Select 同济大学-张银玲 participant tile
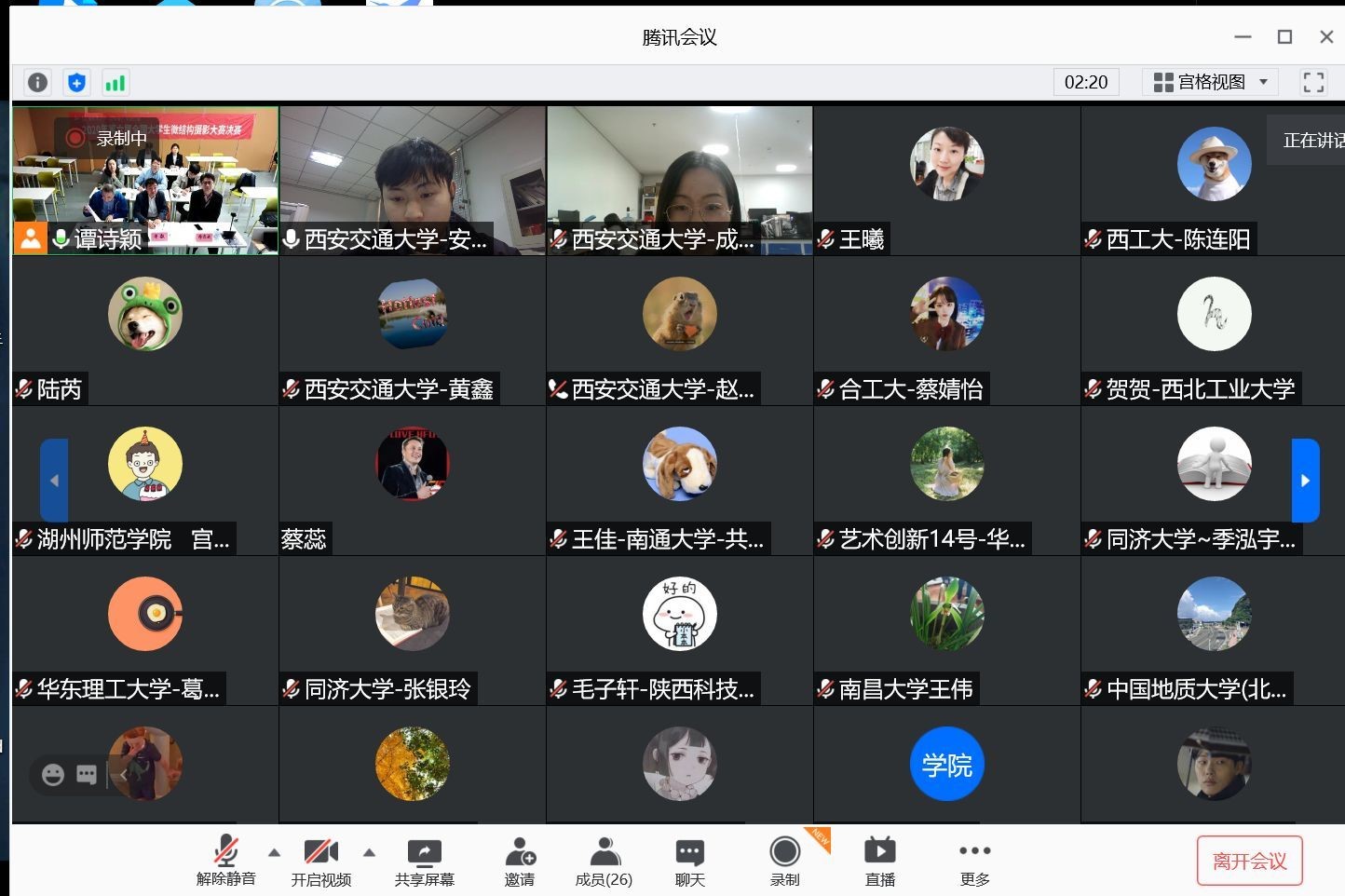Screen dimensions: 1345x896 pos(412,631)
